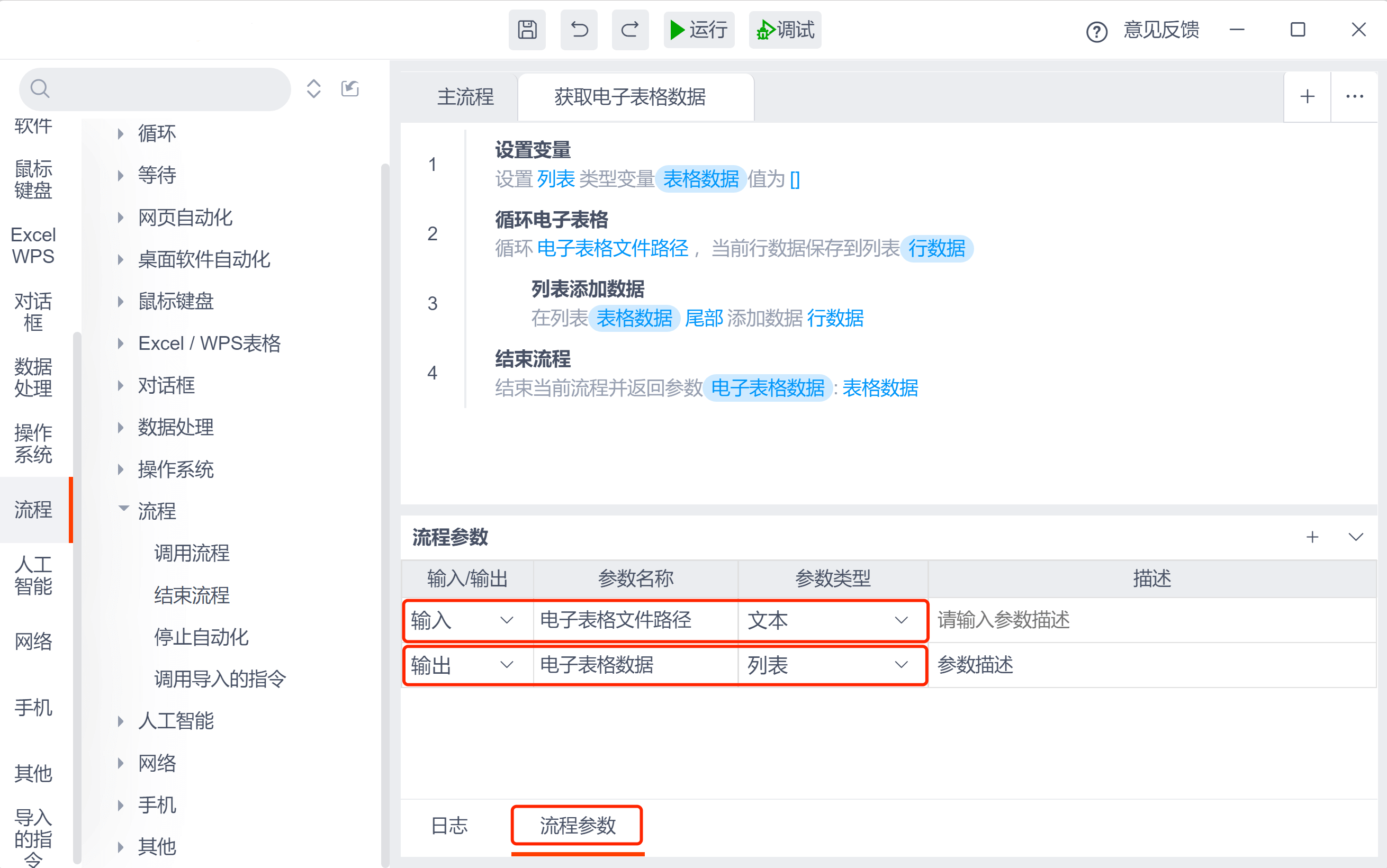Click the 调试 debug button
The image size is (1387, 868).
tap(785, 30)
